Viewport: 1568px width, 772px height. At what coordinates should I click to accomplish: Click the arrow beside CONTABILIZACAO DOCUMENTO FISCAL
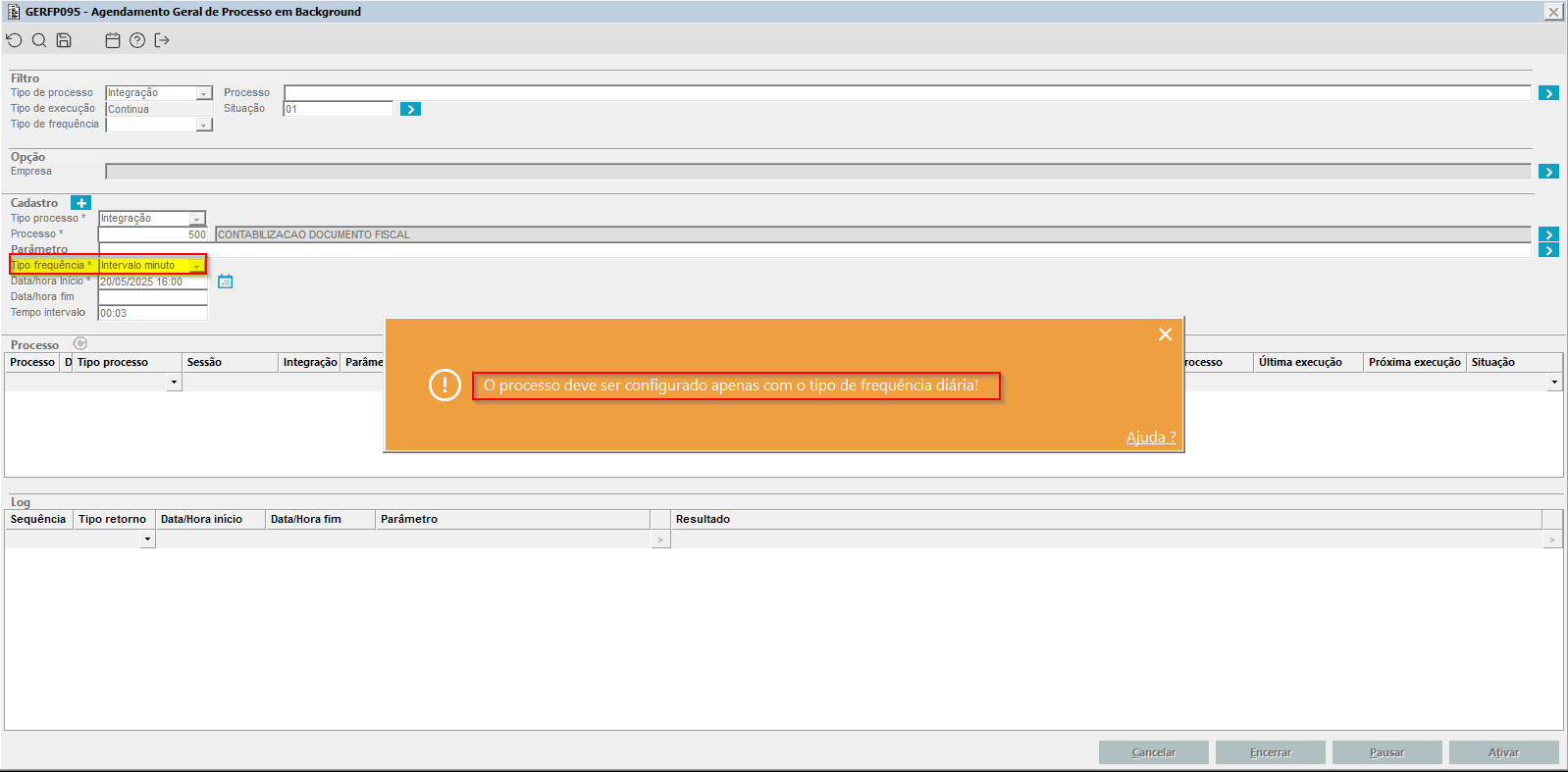click(1548, 234)
